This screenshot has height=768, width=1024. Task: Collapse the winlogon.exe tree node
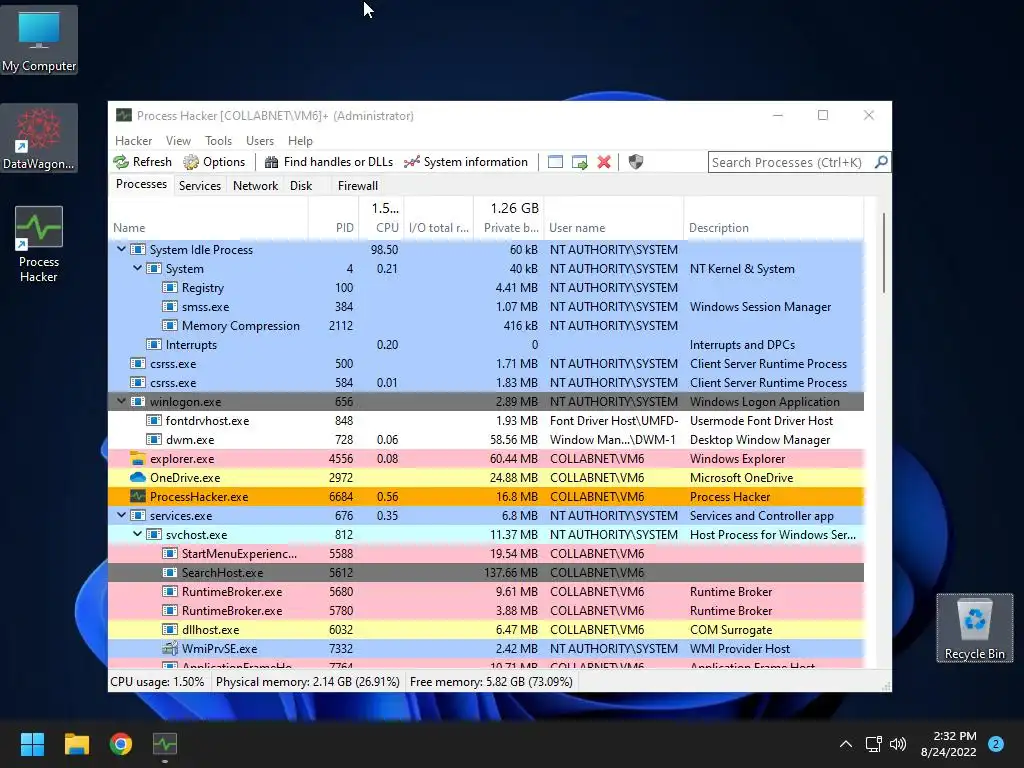coord(121,402)
